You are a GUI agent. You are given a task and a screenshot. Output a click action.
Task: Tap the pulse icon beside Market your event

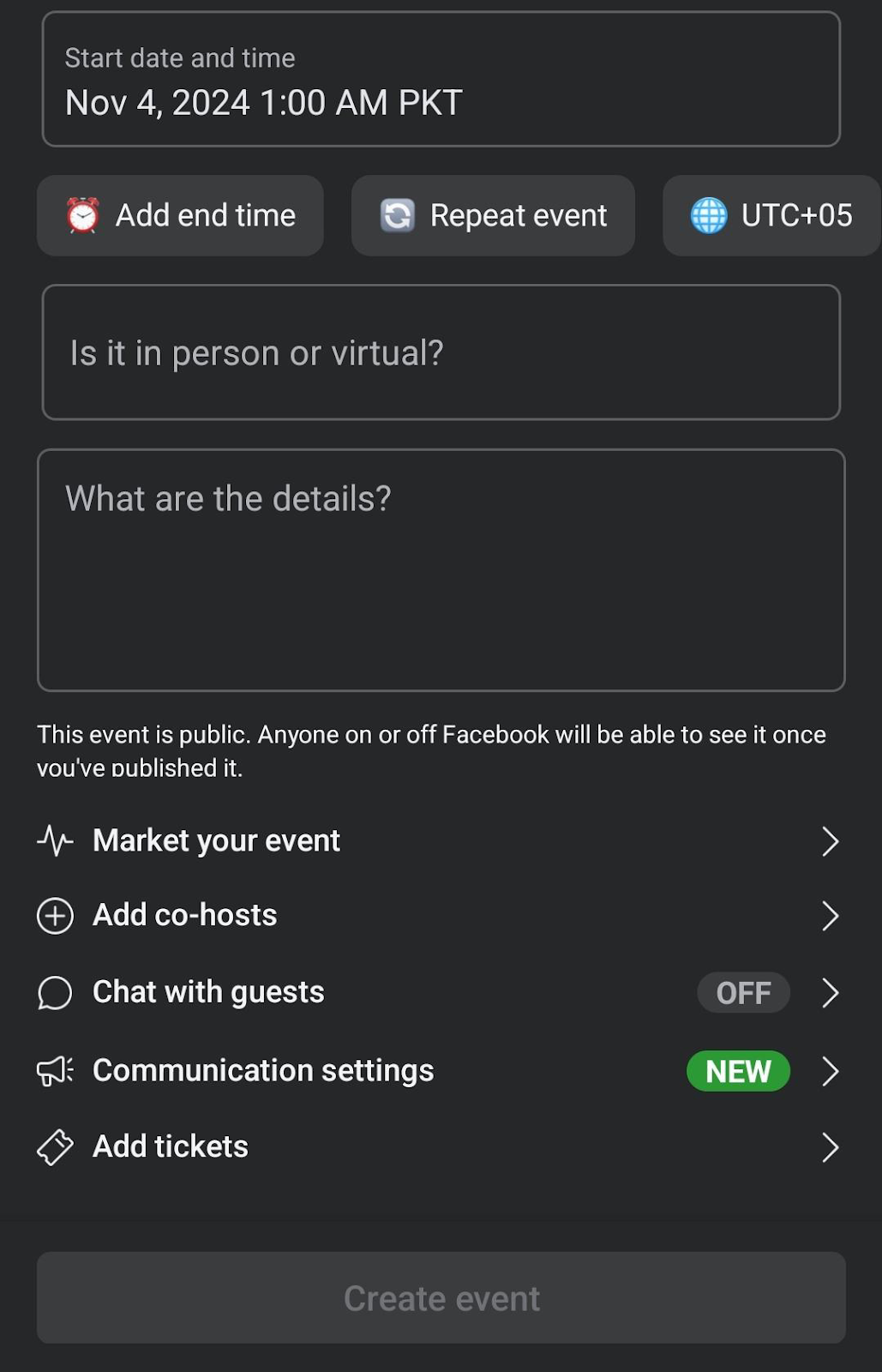coord(55,840)
